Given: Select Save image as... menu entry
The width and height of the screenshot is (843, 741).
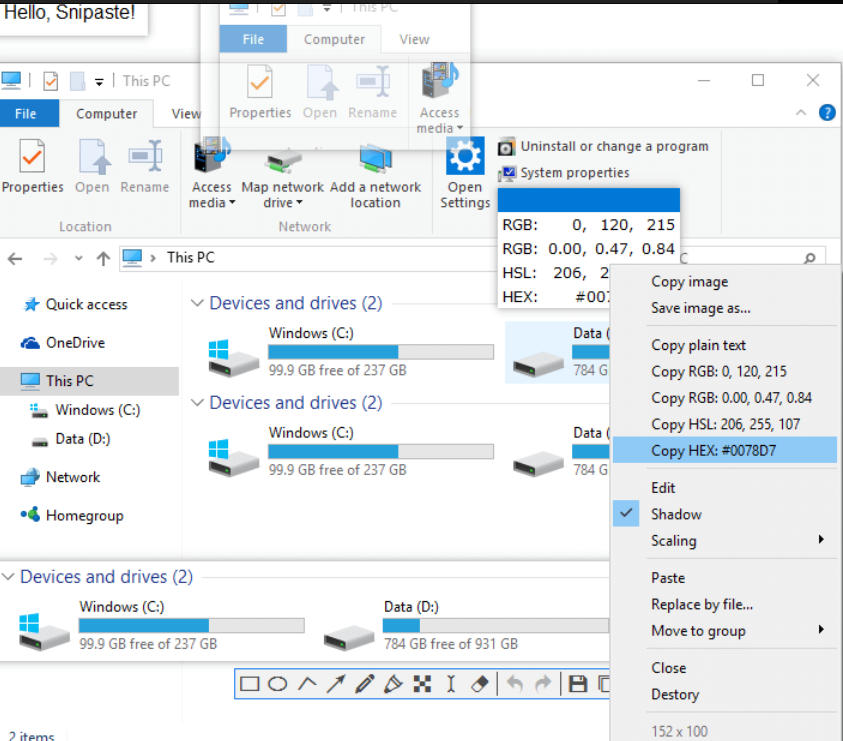Looking at the screenshot, I should [700, 308].
